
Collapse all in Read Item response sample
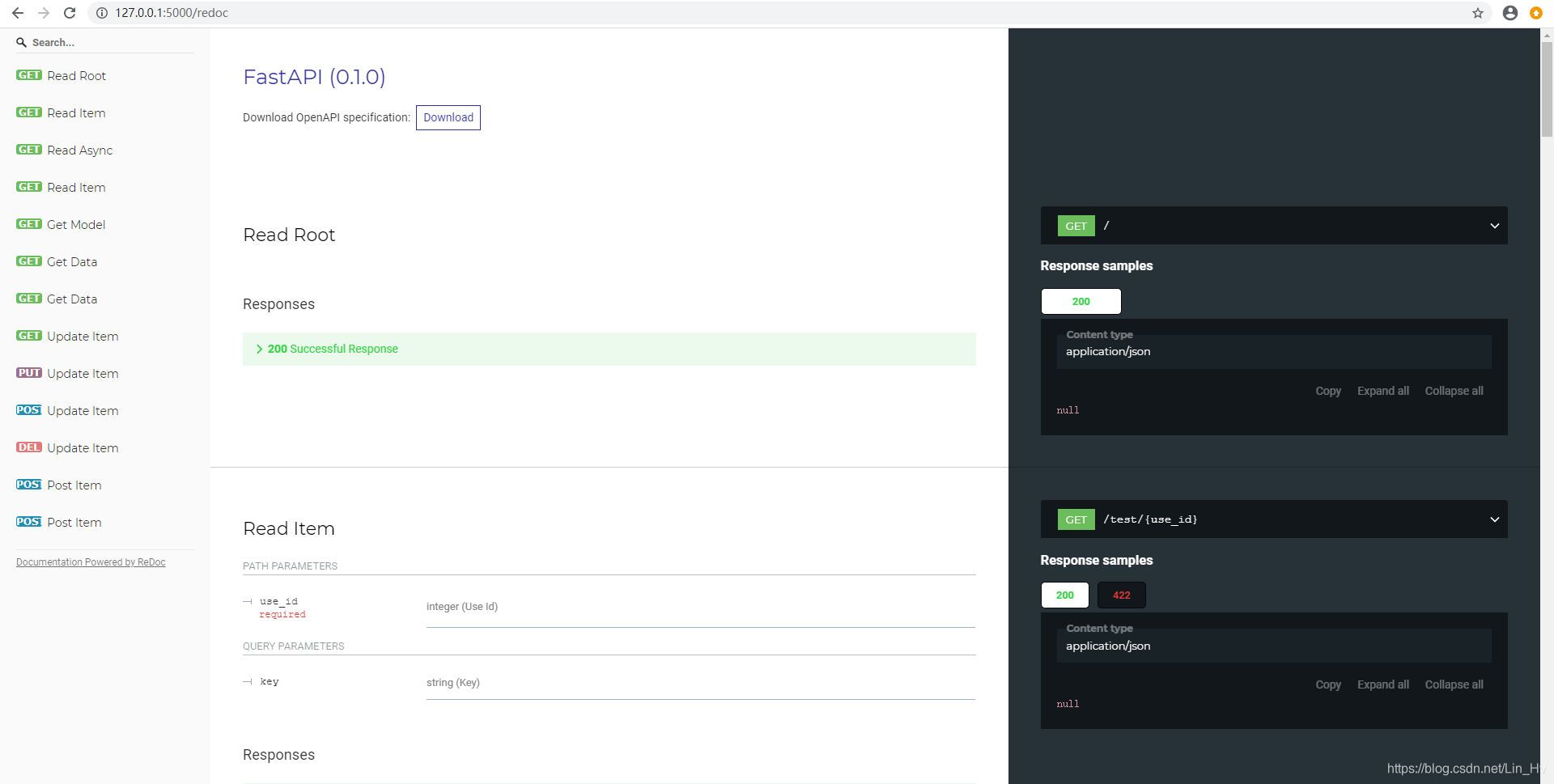tap(1454, 684)
